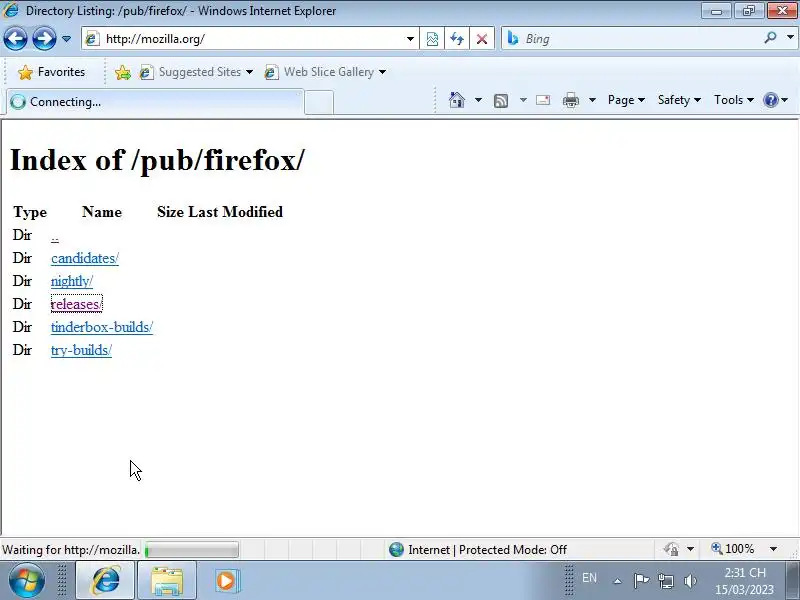The image size is (800, 600).
Task: Open the Safety menu
Action: tap(679, 100)
